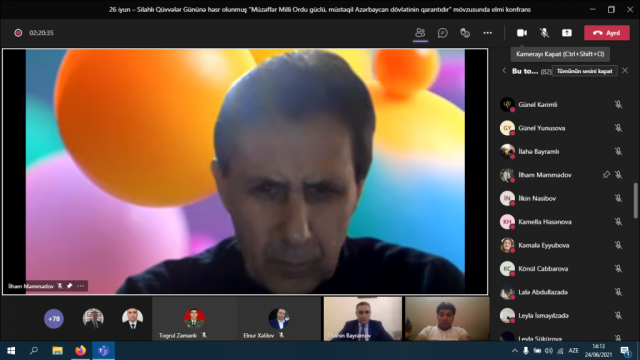Image resolution: width=640 pixels, height=360 pixels.
Task: Click the Tümünün sesini kapat button
Action: (x=584, y=71)
